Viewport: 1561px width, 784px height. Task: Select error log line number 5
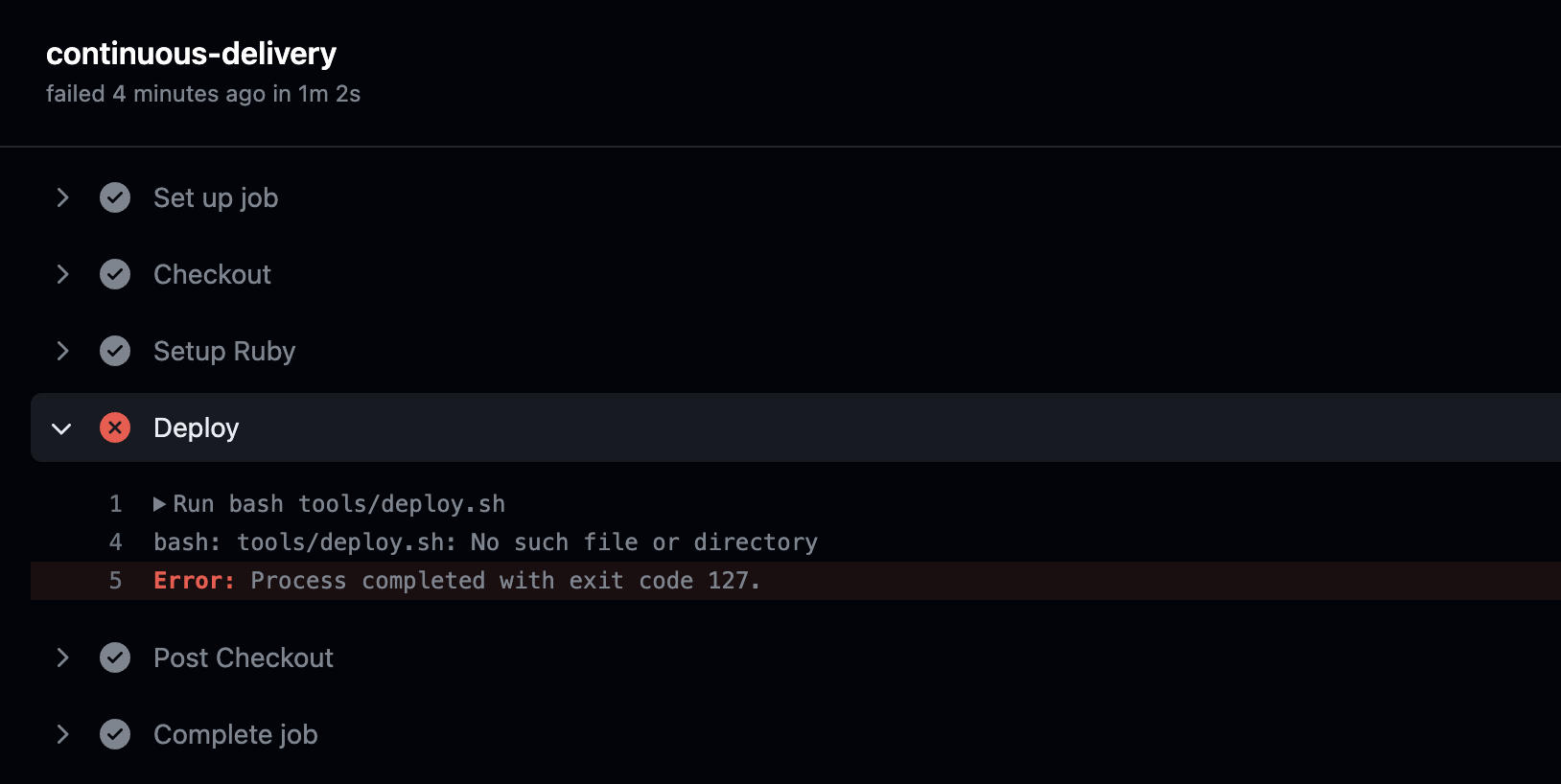pos(116,581)
